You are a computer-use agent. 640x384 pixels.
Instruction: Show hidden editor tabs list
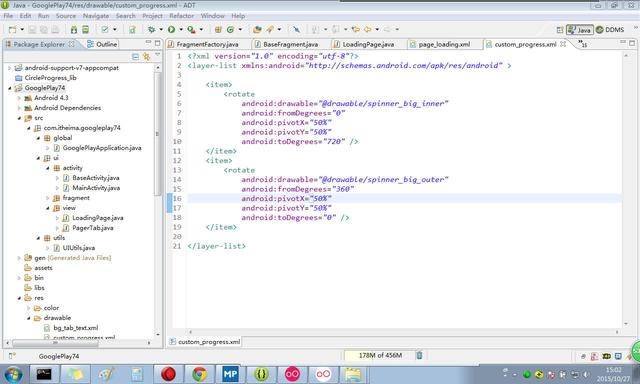point(582,44)
